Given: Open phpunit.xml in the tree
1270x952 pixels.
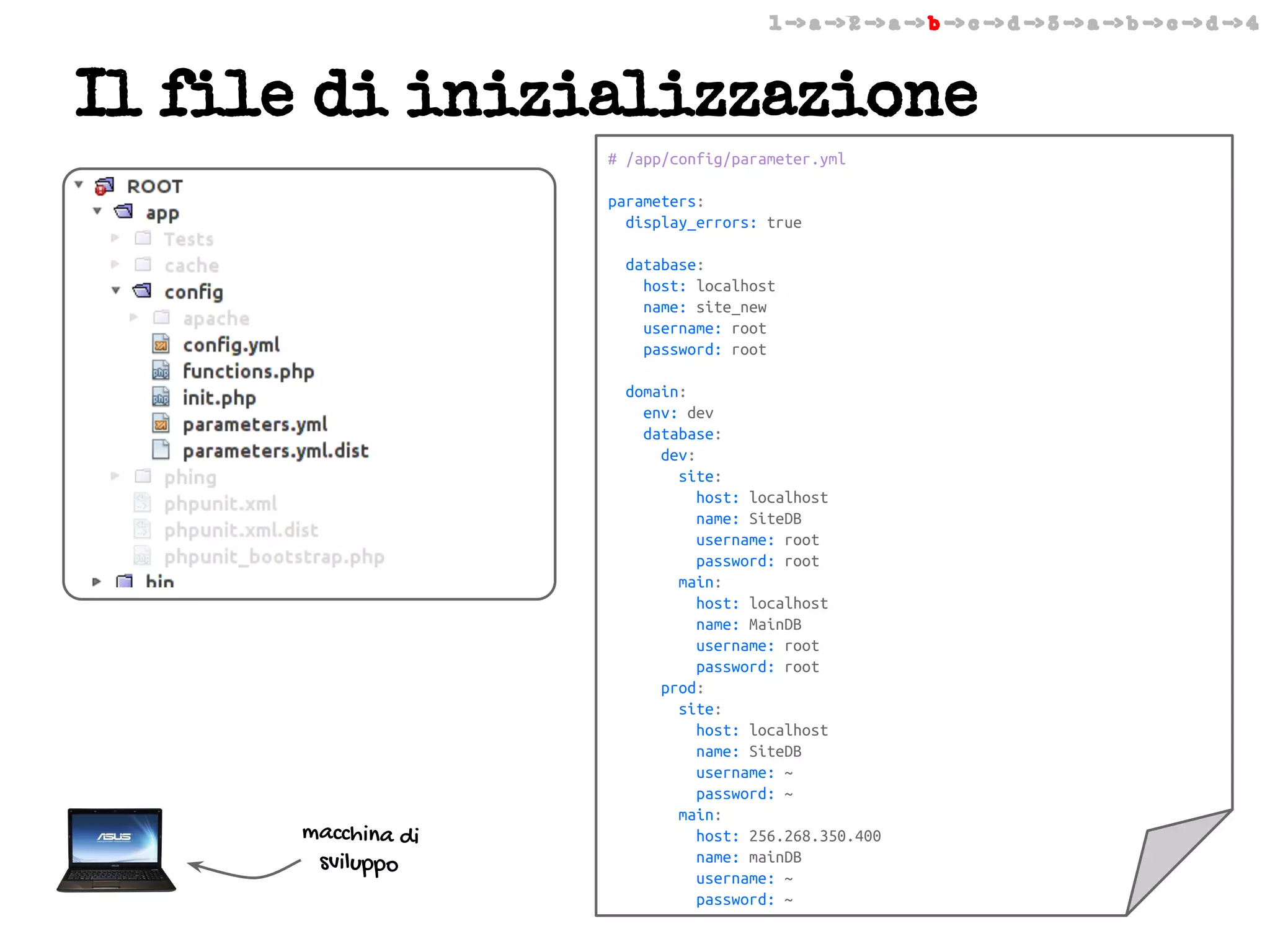Looking at the screenshot, I should pyautogui.click(x=220, y=505).
